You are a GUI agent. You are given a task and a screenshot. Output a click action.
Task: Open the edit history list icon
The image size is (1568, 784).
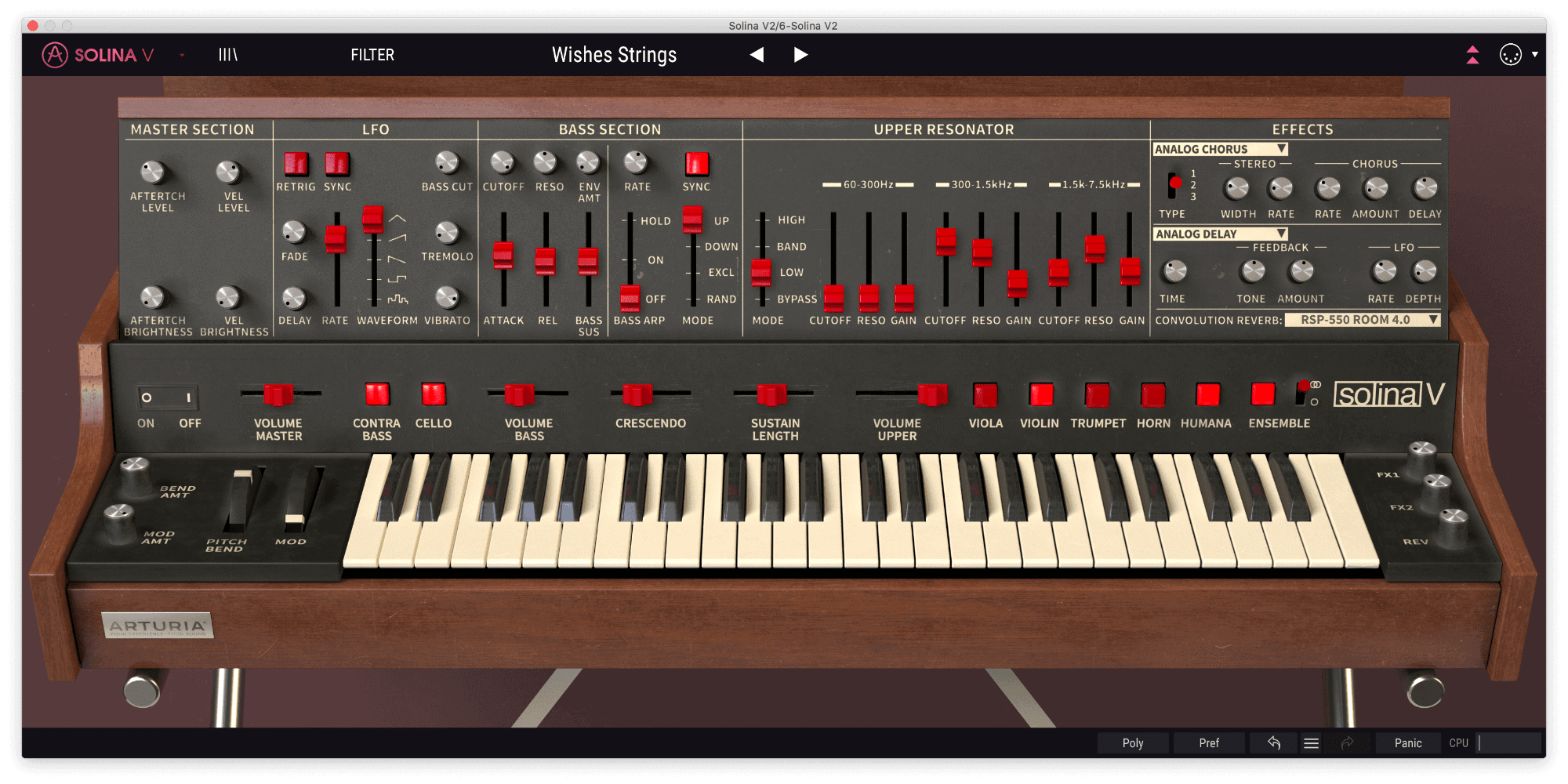click(x=1311, y=742)
